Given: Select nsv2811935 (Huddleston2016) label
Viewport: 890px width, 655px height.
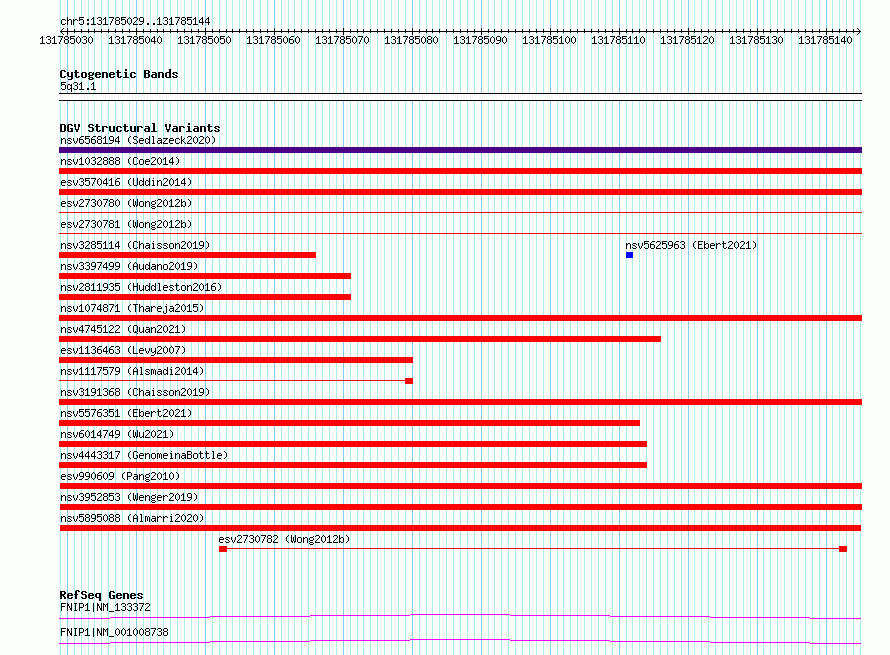Looking at the screenshot, I should pyautogui.click(x=141, y=287).
